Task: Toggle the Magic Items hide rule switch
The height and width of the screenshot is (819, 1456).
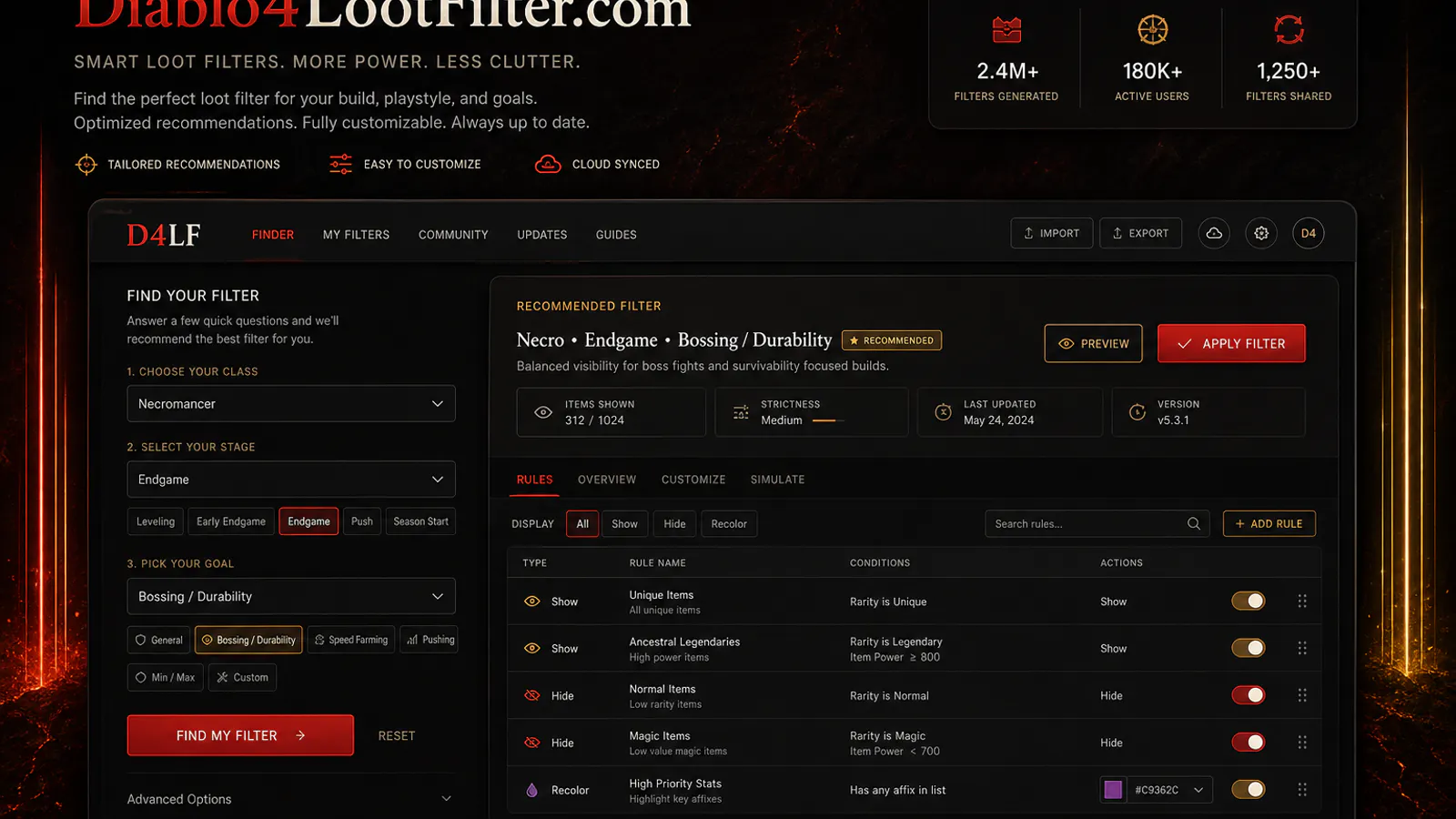Action: tap(1249, 743)
